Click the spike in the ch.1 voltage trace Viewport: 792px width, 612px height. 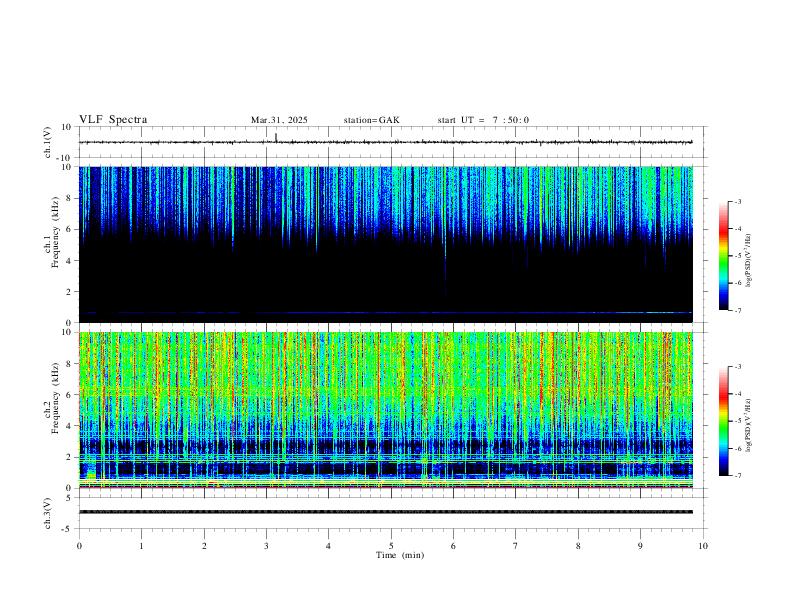pyautogui.click(x=276, y=137)
